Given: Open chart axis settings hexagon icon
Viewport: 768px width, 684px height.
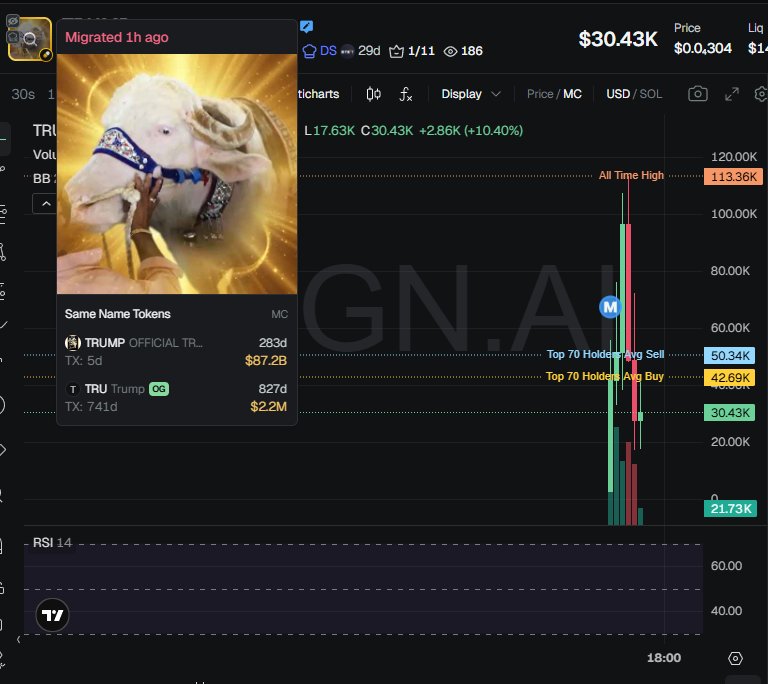Looking at the screenshot, I should tap(735, 658).
